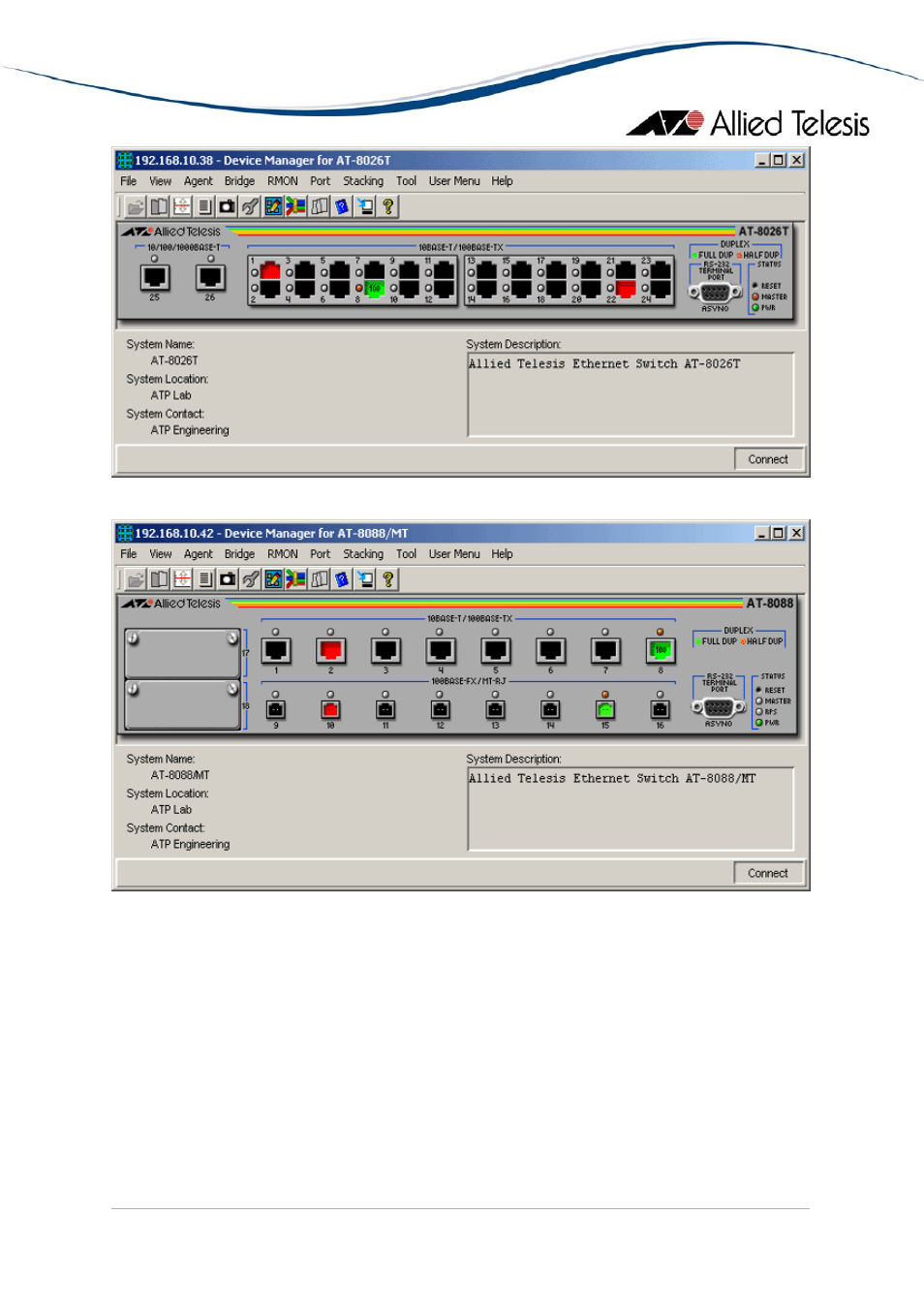Click the 'AT-8026T' system name value
Screen dimensions: 924x1308
pos(174,360)
